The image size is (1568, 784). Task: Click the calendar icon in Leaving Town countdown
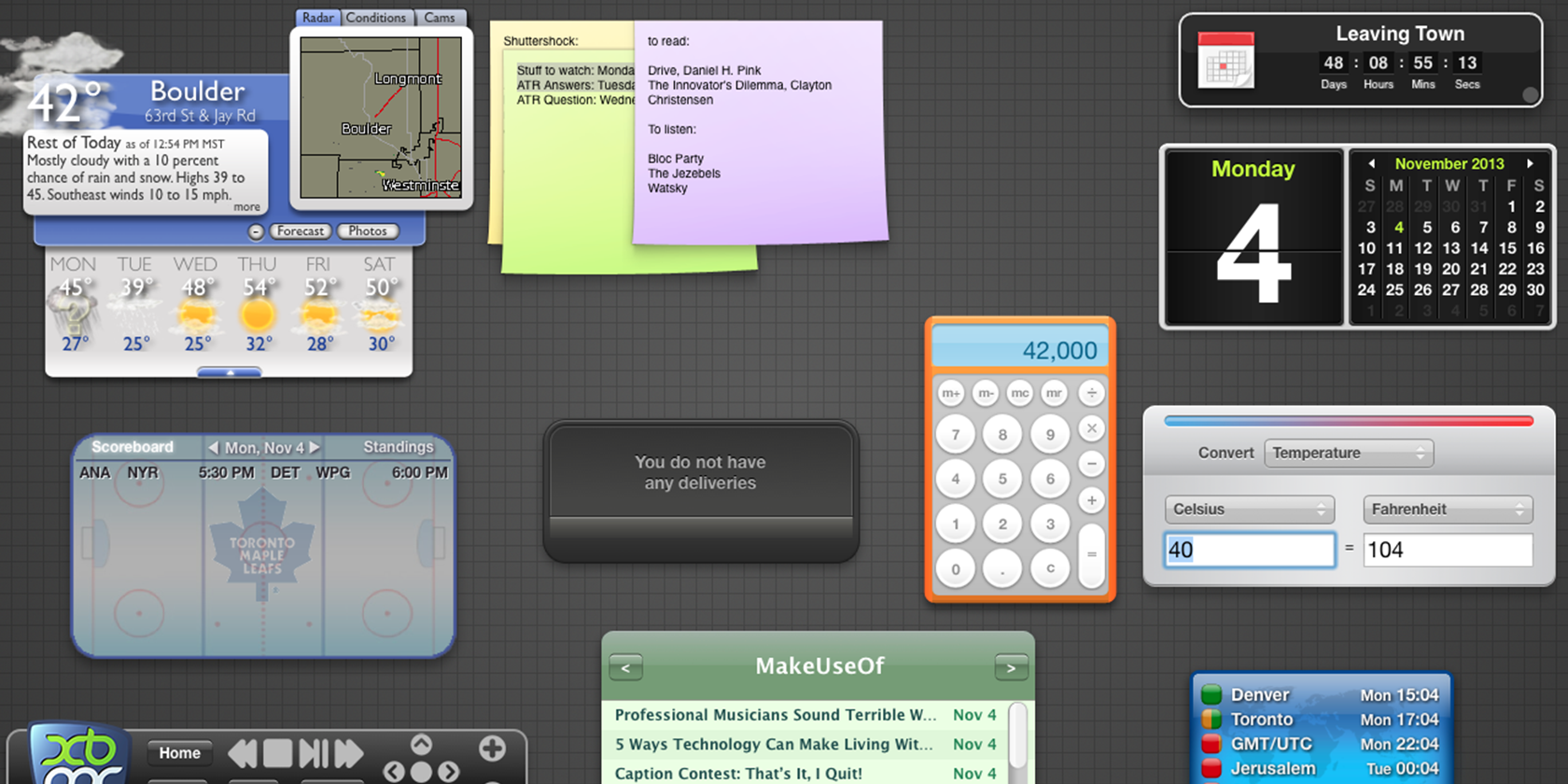click(1225, 61)
